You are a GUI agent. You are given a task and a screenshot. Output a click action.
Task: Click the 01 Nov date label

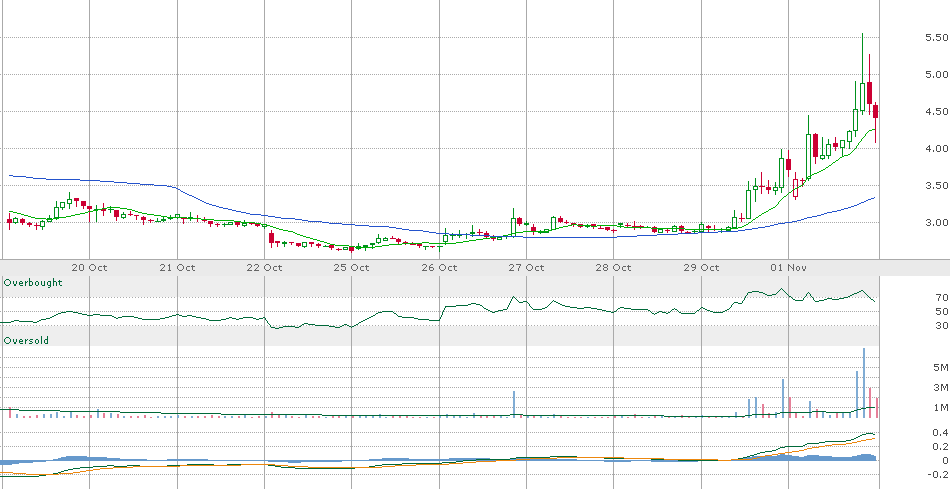[788, 267]
